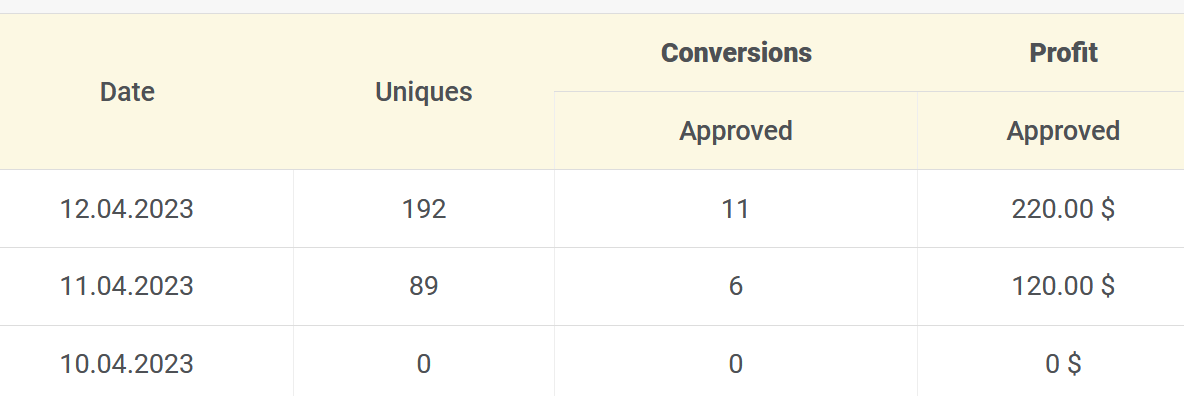Screen dimensions: 1184x396
Task: Click Approved under Conversions
Action: click(736, 131)
